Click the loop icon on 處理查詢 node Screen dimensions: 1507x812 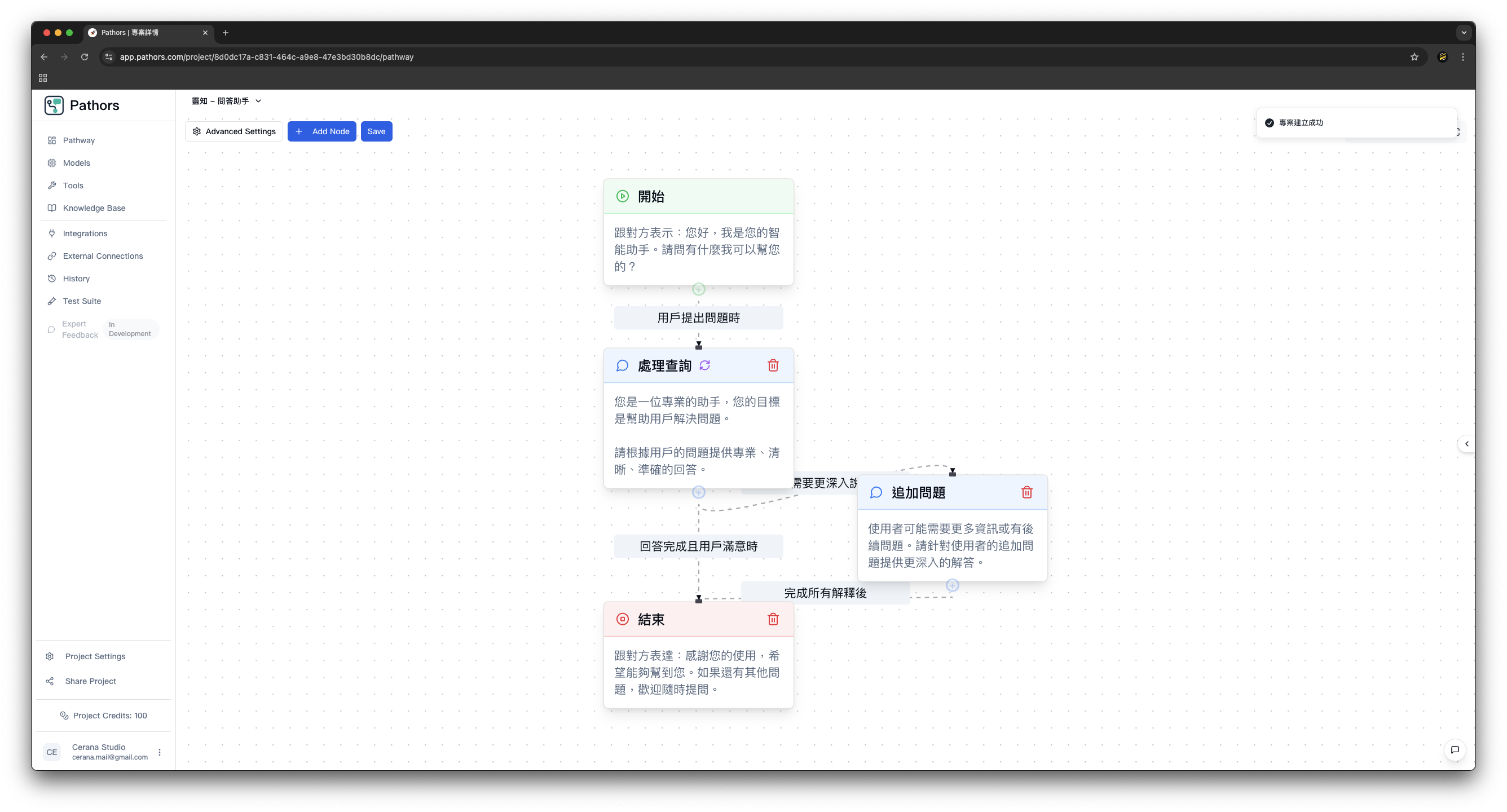click(705, 365)
